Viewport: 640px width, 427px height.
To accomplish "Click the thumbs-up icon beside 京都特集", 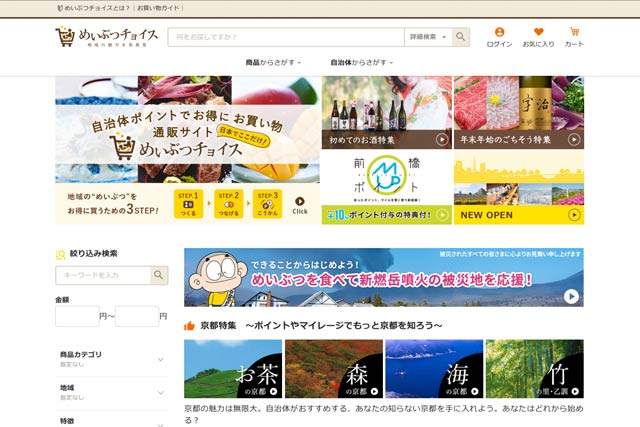I will click(189, 326).
